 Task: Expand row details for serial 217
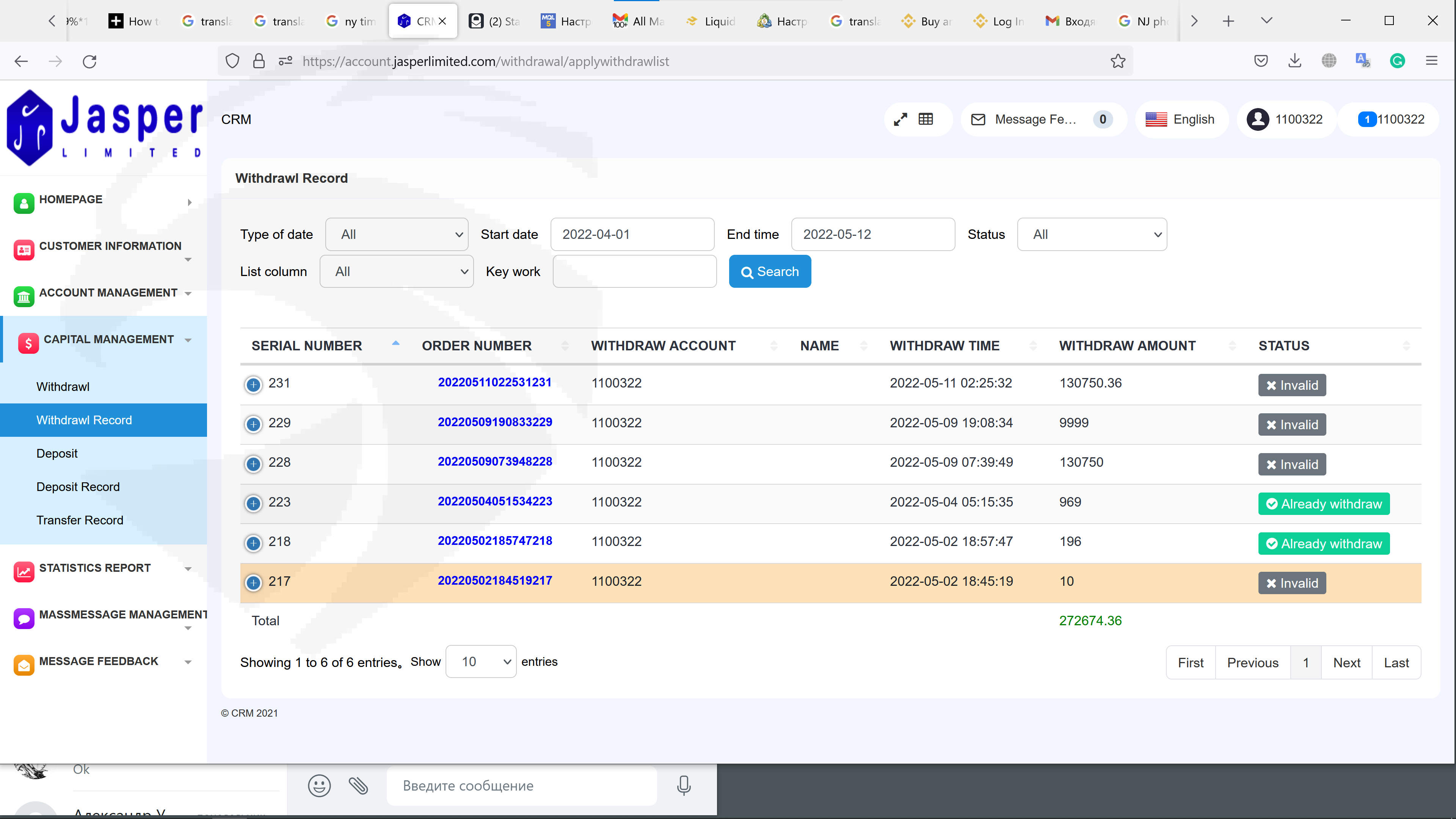253,582
